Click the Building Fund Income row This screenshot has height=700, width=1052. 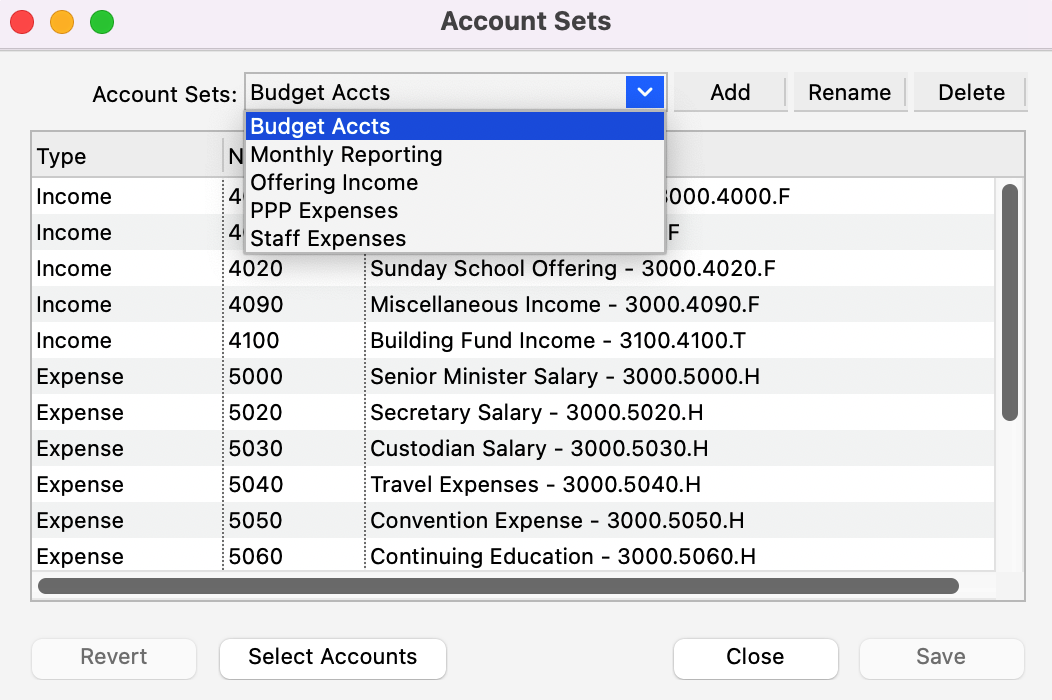pyautogui.click(x=557, y=341)
